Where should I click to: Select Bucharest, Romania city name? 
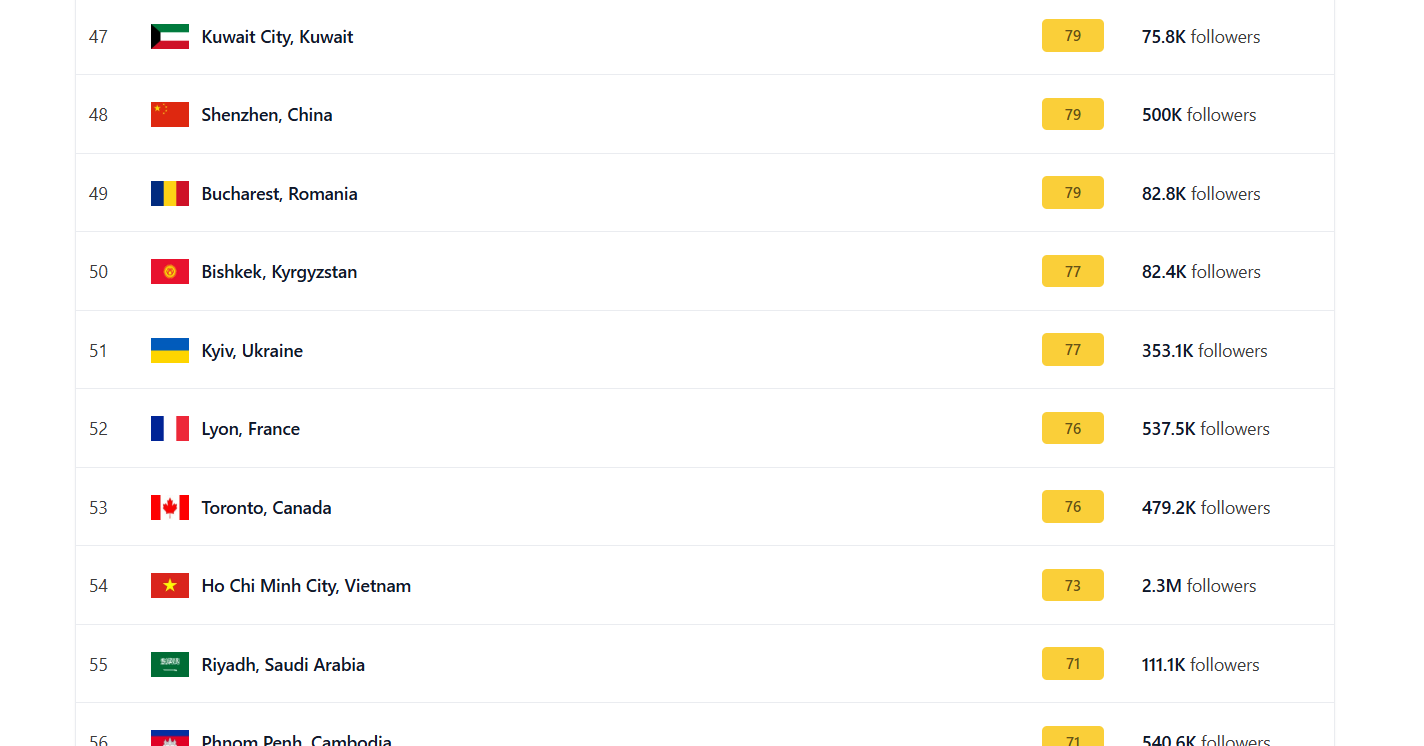pos(279,194)
